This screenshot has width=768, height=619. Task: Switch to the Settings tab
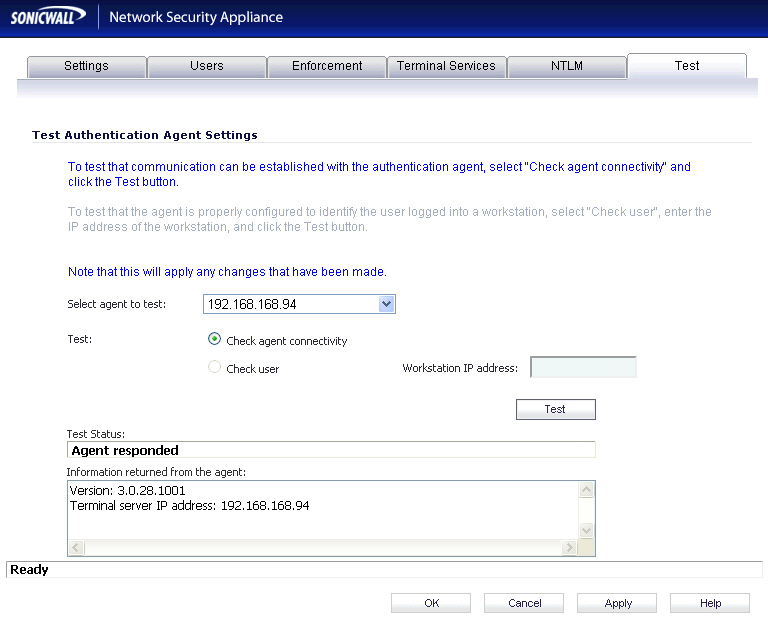86,66
